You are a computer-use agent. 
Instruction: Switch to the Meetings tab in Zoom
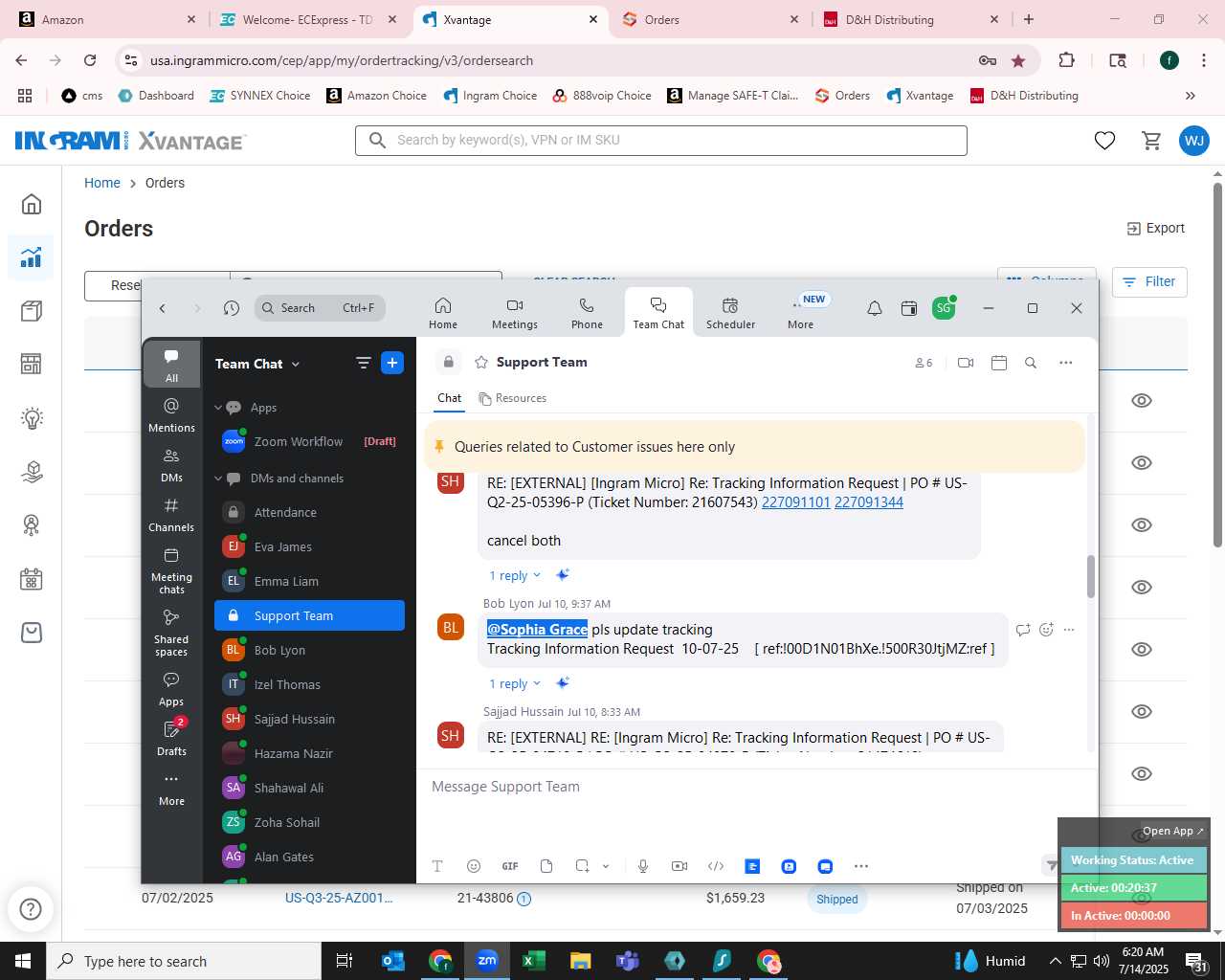click(515, 313)
